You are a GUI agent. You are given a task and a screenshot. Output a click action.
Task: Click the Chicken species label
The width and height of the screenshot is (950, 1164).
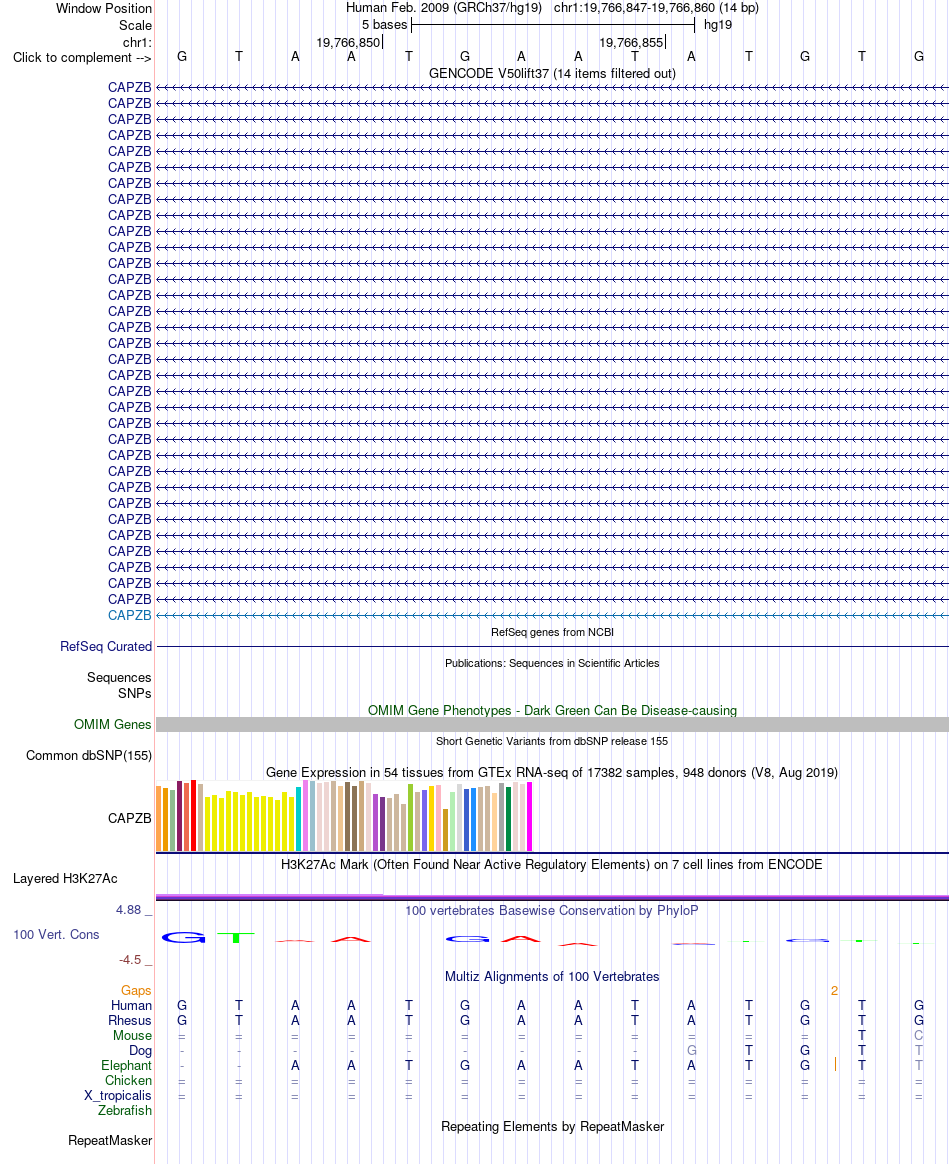tap(128, 1081)
